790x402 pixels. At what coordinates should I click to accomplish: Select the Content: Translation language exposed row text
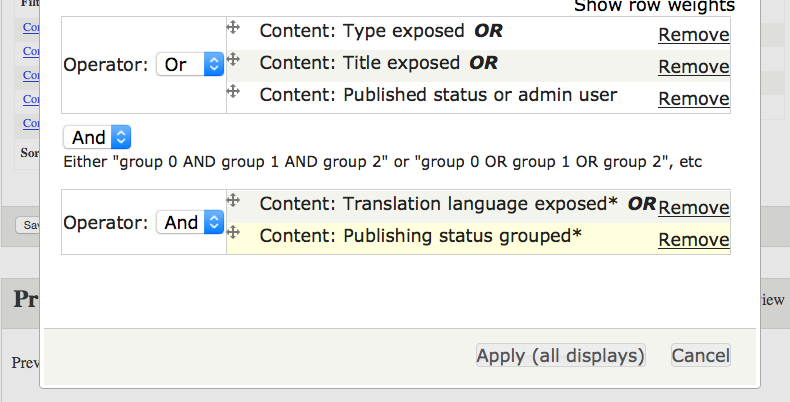(439, 204)
